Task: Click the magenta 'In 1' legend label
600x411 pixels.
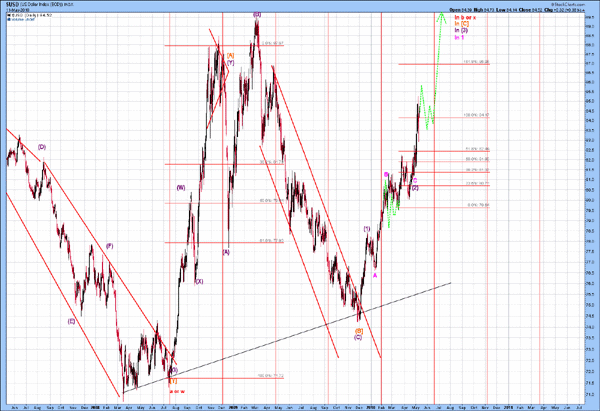Action: [x=459, y=38]
